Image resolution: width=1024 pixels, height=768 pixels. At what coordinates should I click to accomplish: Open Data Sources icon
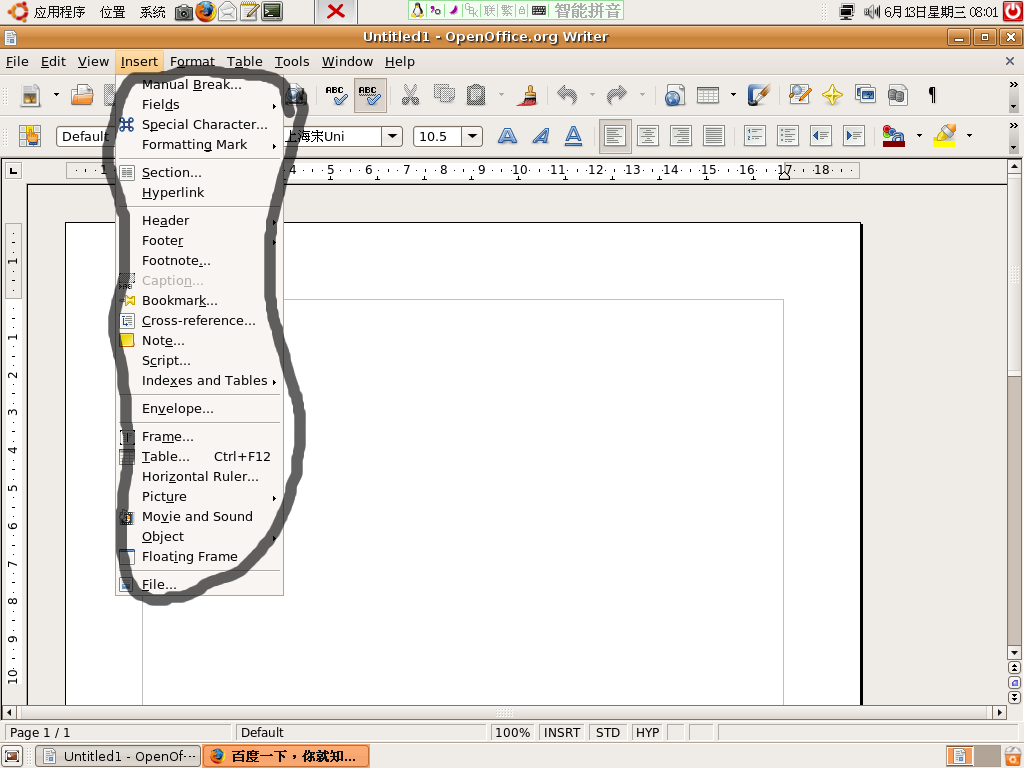(x=898, y=95)
